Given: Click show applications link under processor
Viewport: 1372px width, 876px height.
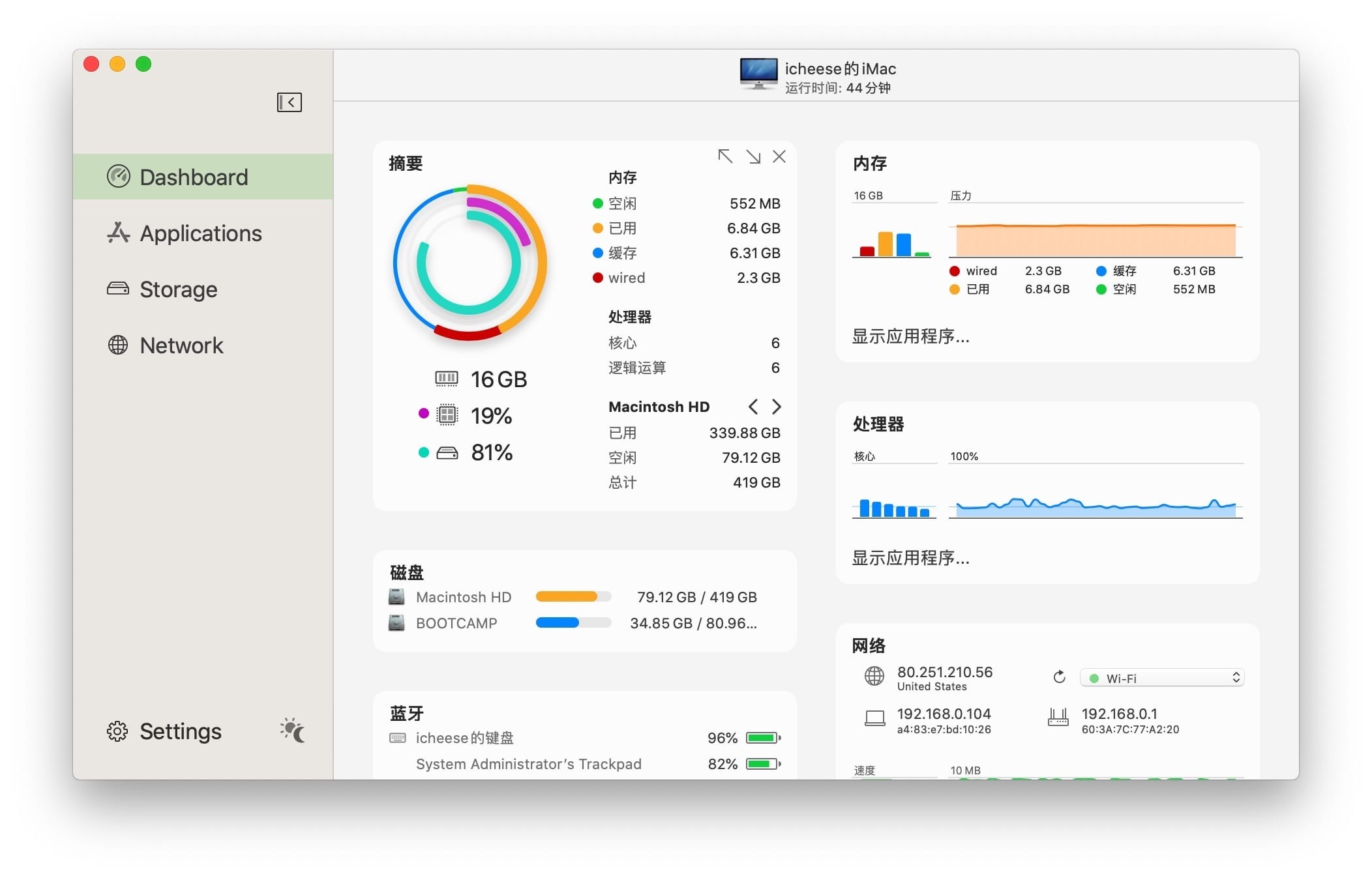Looking at the screenshot, I should [x=910, y=558].
